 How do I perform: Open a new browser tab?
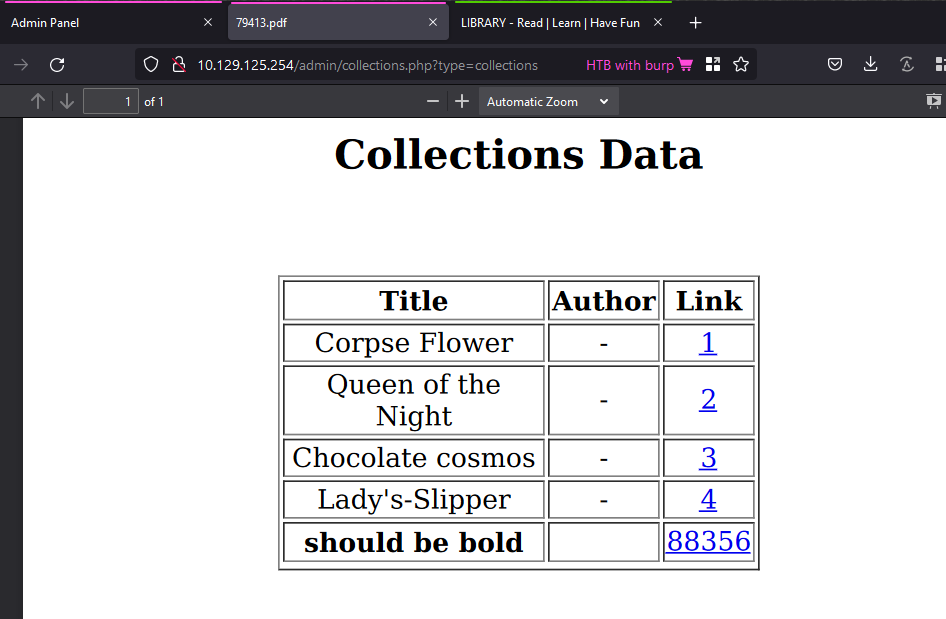(x=696, y=22)
